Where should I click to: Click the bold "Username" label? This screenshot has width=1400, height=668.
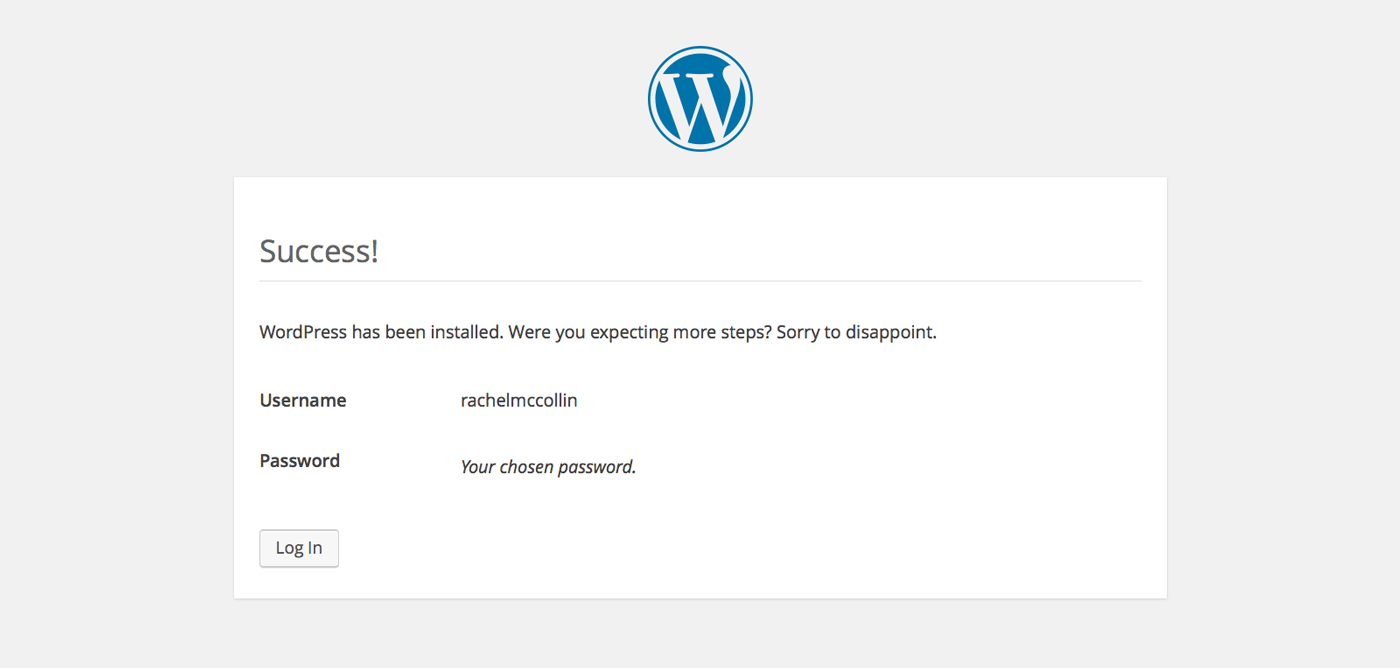click(302, 400)
